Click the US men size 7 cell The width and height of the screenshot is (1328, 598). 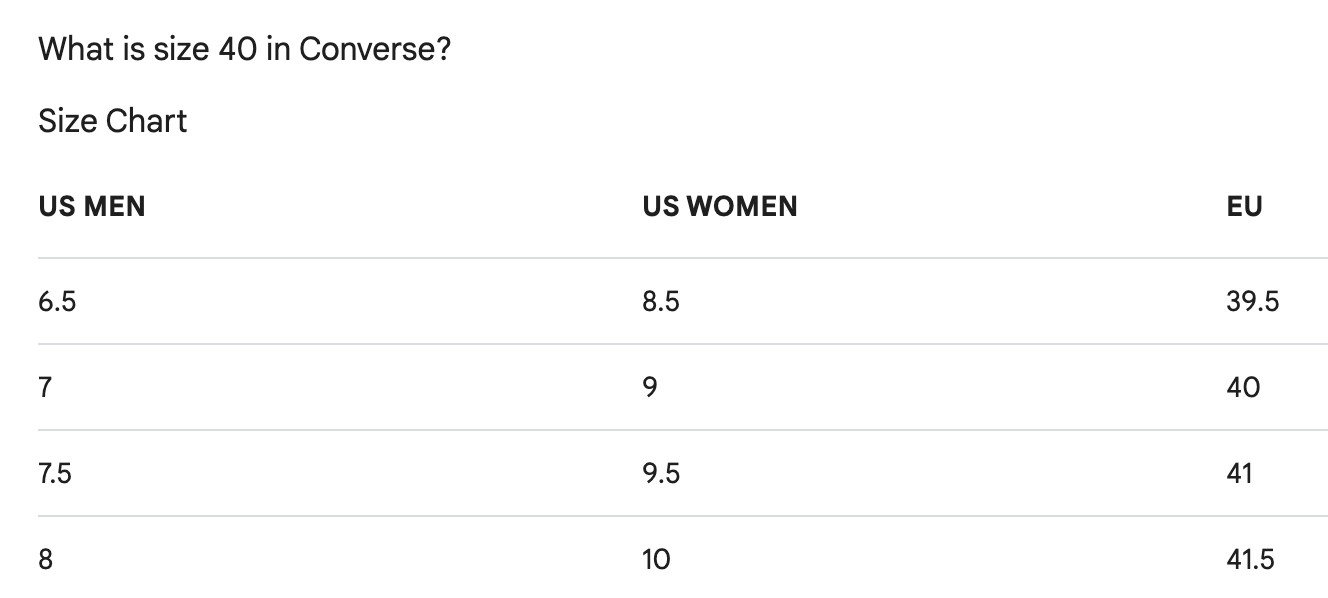click(x=45, y=387)
